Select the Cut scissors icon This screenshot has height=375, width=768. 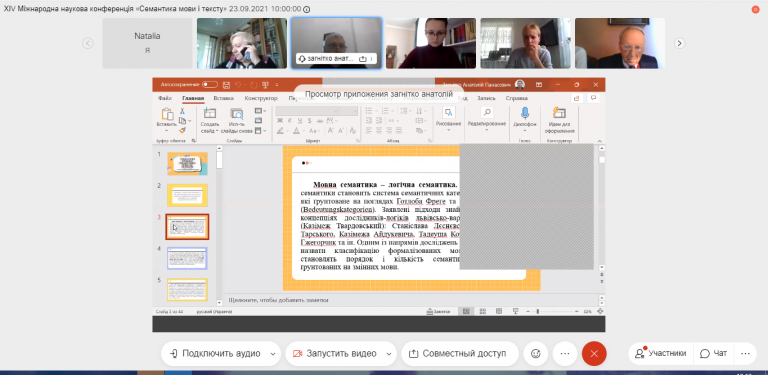[182, 111]
